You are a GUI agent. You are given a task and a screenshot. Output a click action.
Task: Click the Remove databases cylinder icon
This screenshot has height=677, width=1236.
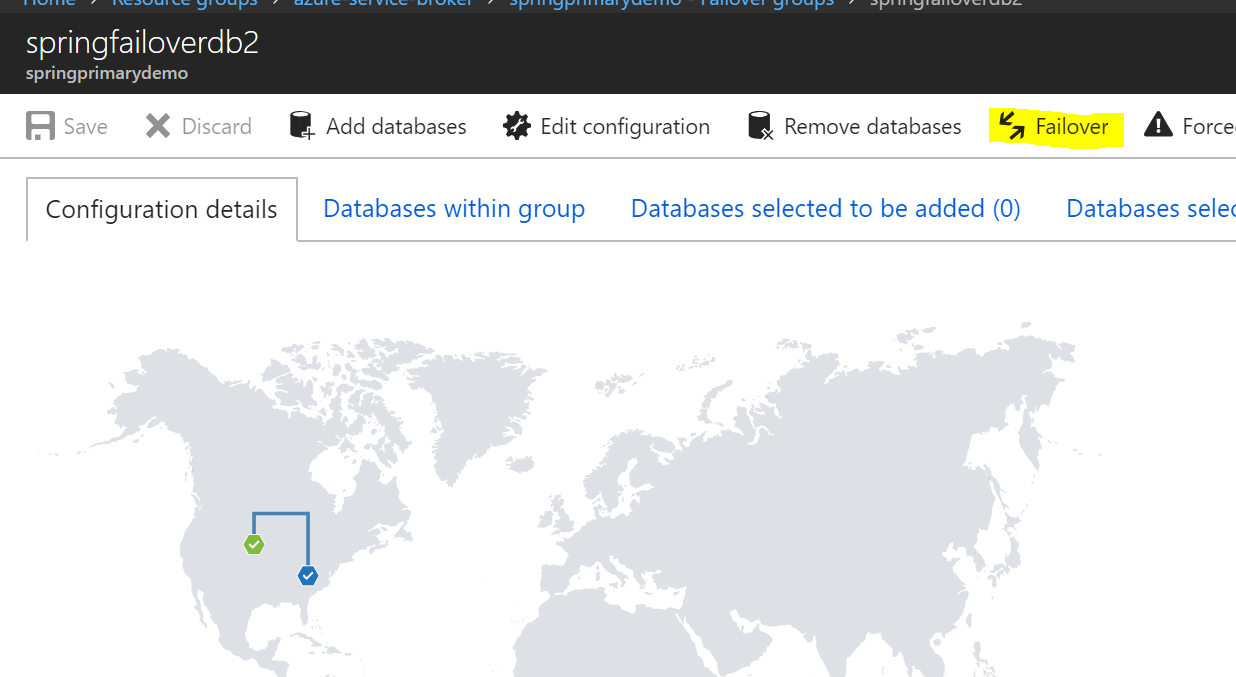tap(760, 126)
